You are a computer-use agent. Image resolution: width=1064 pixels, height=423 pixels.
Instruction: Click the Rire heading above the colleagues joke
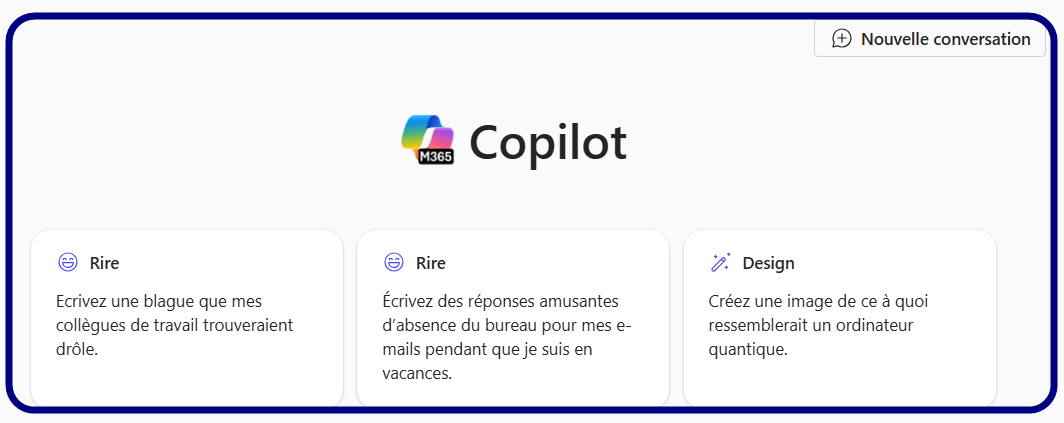[x=104, y=263]
